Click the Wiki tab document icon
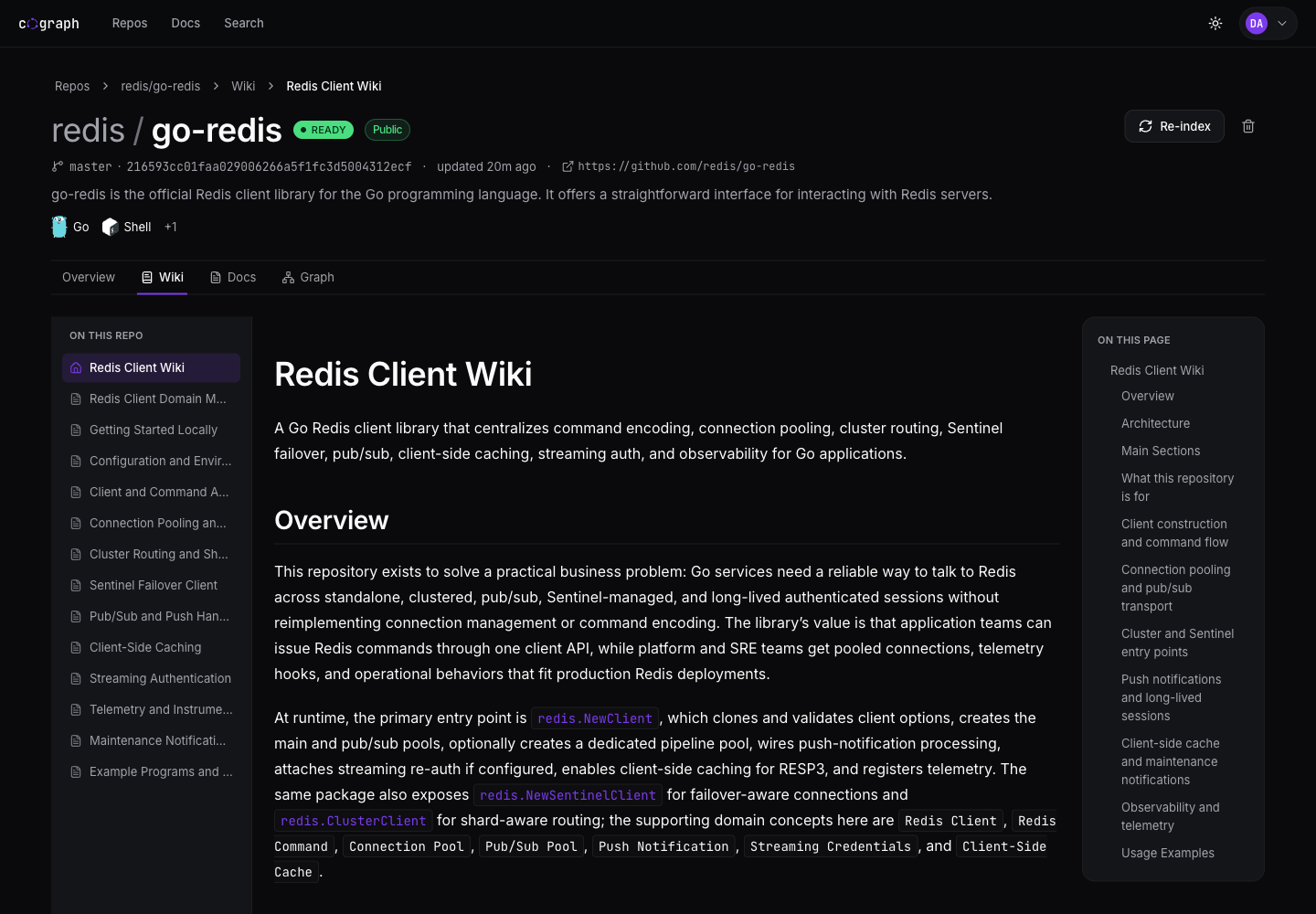This screenshot has height=914, width=1316. (147, 277)
